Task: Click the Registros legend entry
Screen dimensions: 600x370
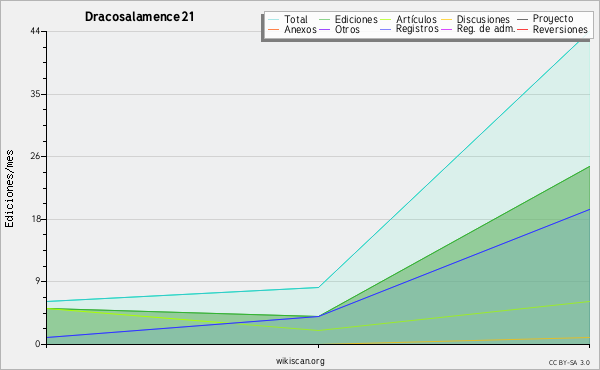Action: point(409,29)
